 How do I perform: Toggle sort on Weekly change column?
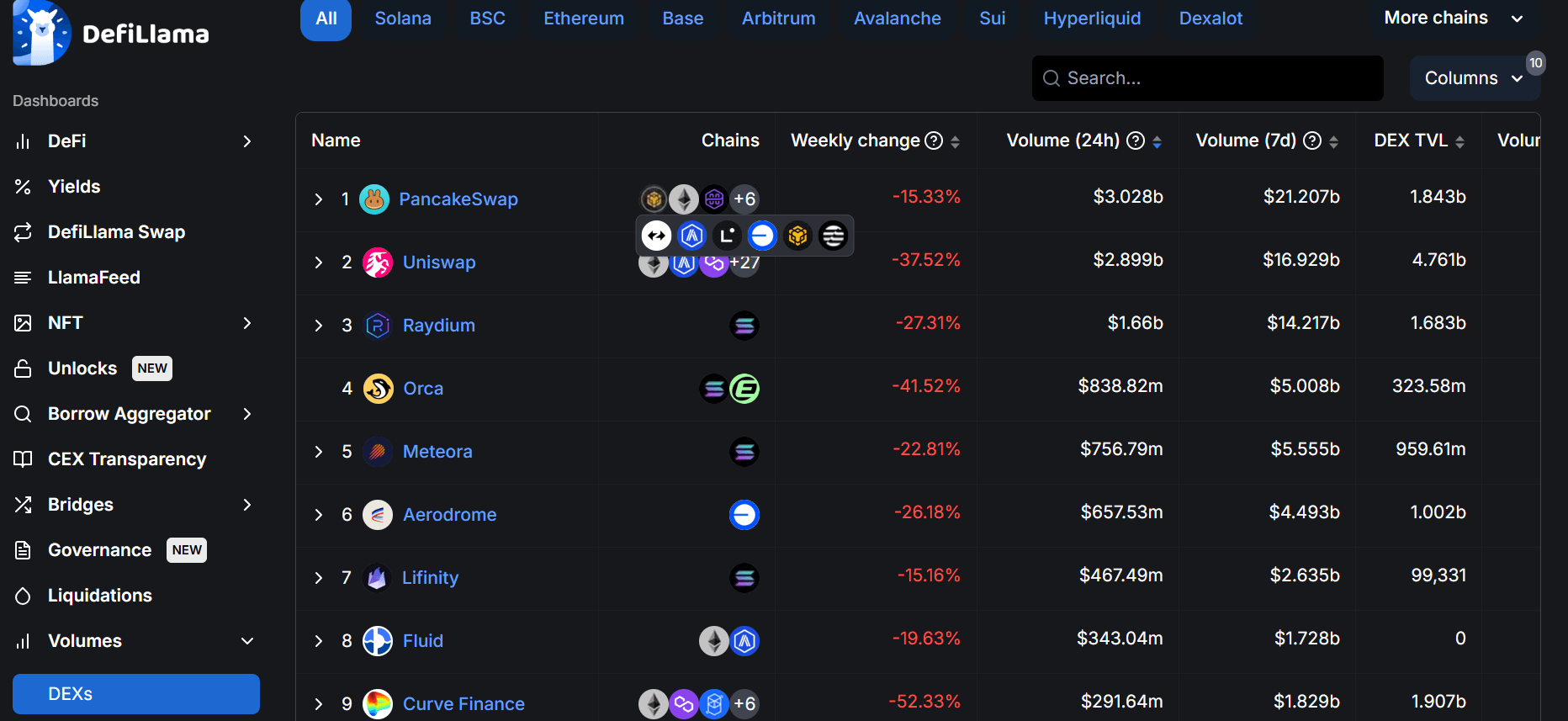[x=955, y=141]
